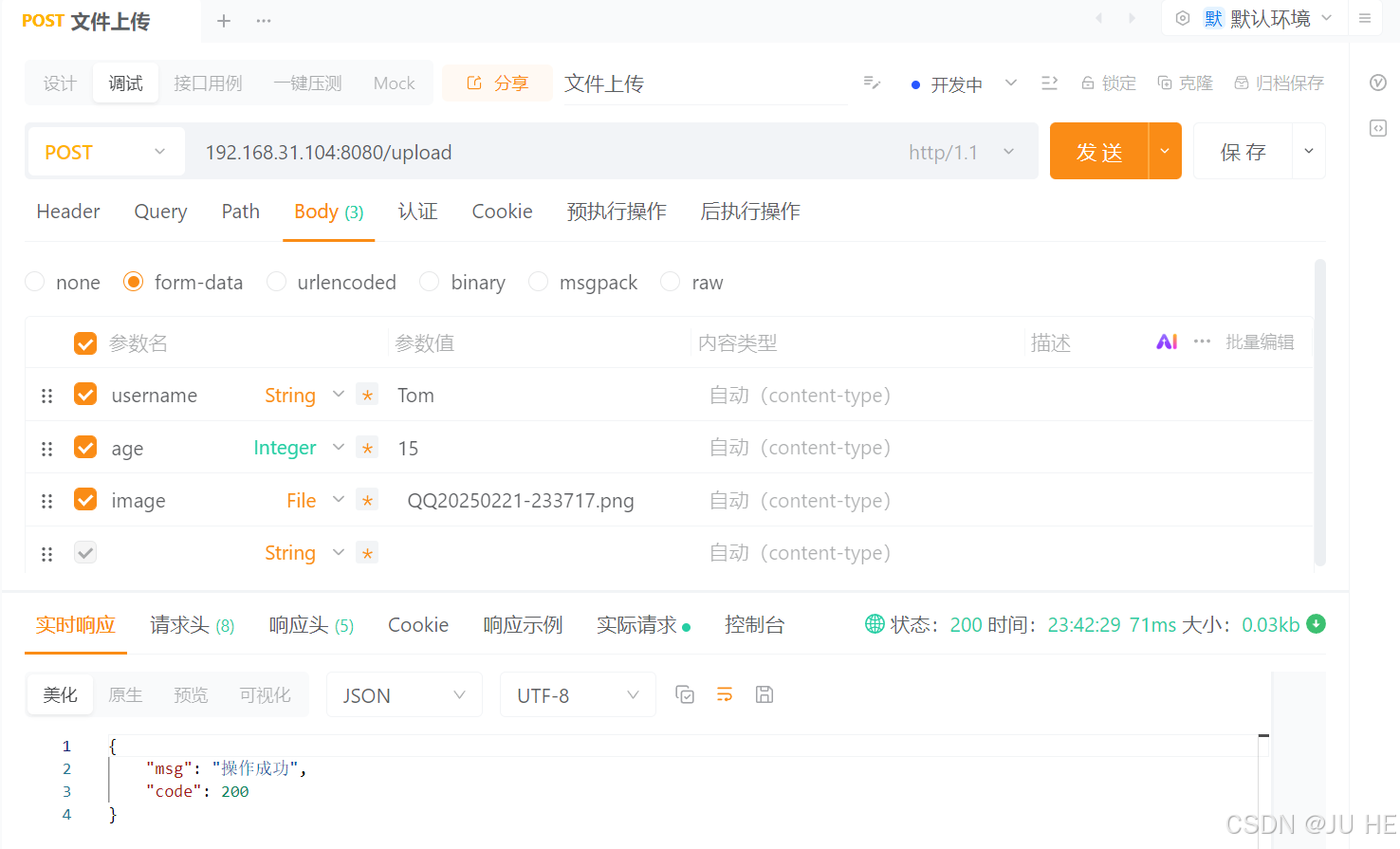Click the save response icon

pos(764,695)
